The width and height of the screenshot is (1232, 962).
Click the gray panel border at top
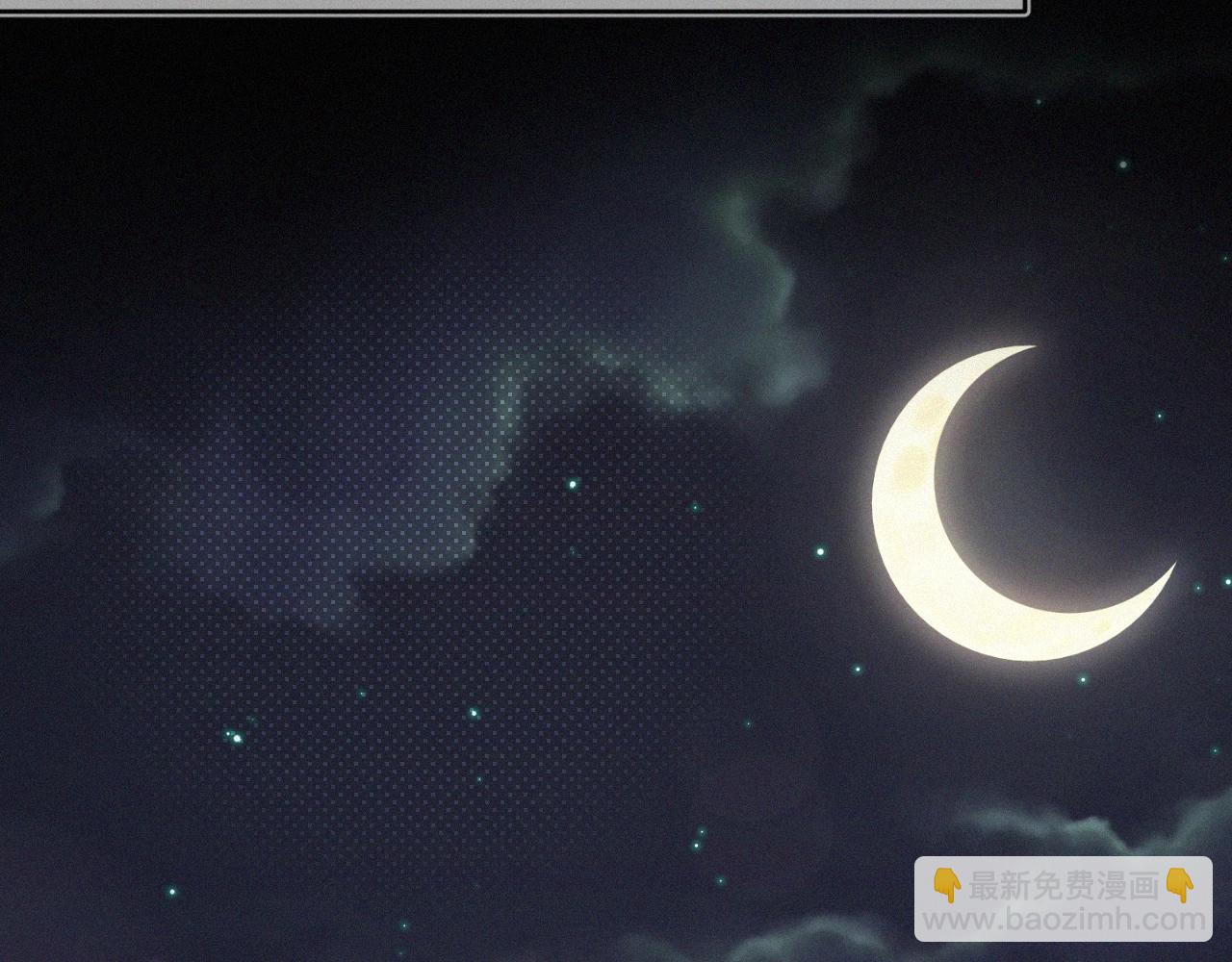pos(510,8)
